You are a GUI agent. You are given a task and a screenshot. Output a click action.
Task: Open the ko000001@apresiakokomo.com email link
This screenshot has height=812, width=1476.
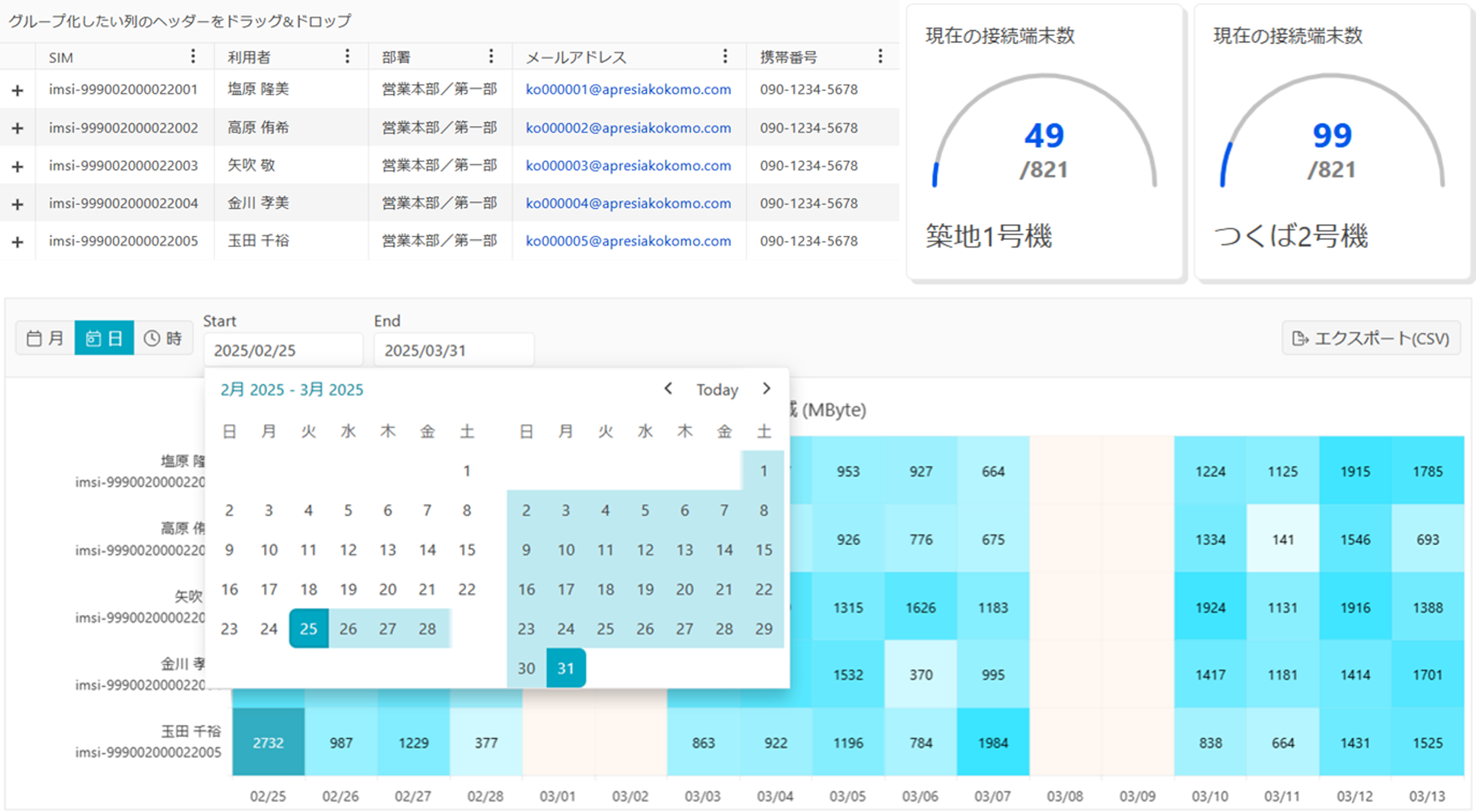coord(628,89)
